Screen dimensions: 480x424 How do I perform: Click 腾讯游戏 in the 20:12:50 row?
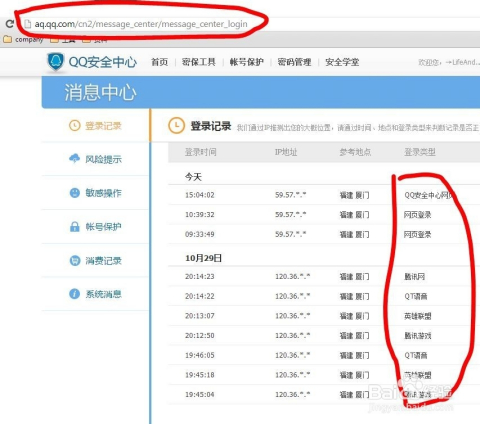418,335
